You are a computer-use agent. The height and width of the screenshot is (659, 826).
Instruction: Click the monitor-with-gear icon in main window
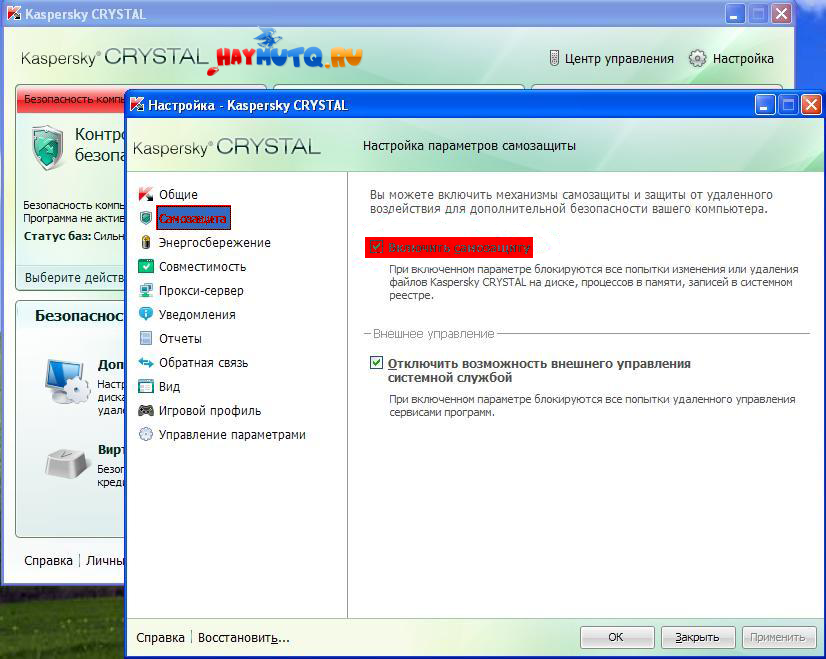(x=67, y=382)
